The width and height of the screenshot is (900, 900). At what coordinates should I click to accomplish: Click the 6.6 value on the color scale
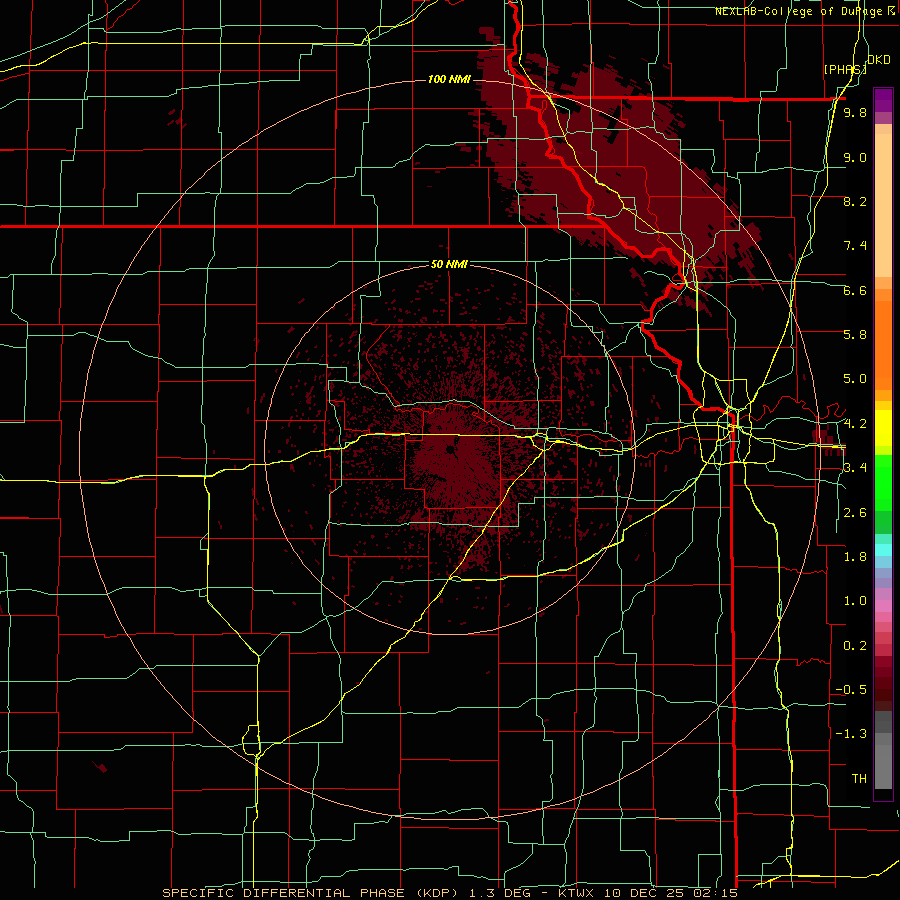click(x=855, y=290)
